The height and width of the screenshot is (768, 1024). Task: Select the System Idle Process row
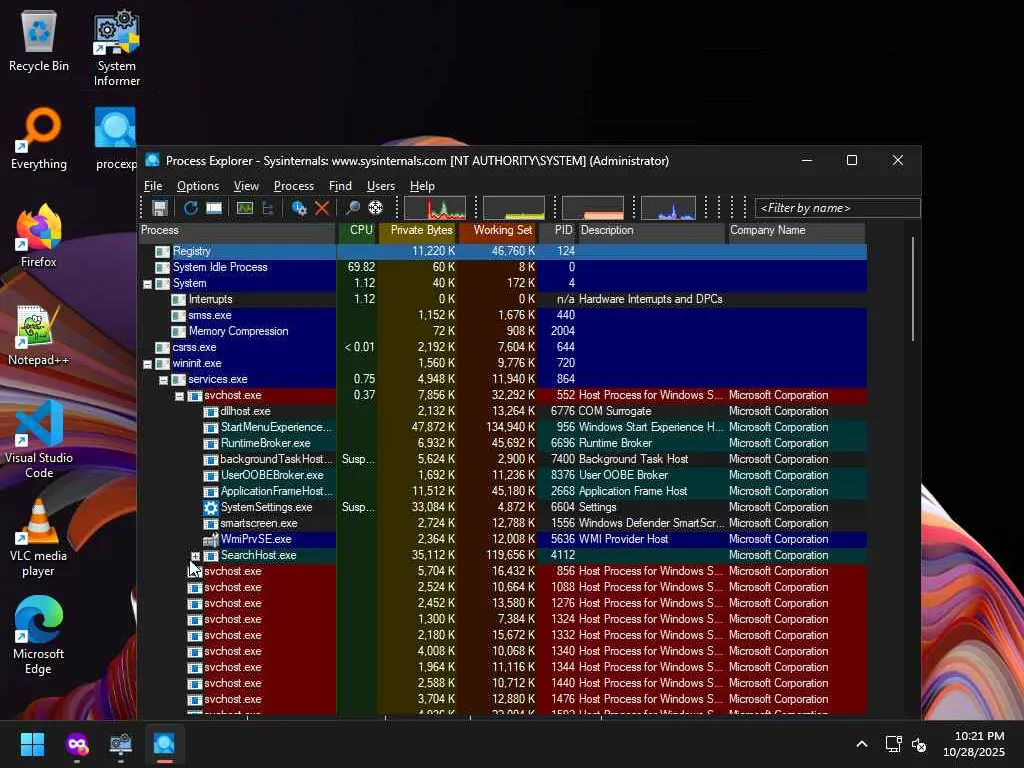[503, 267]
